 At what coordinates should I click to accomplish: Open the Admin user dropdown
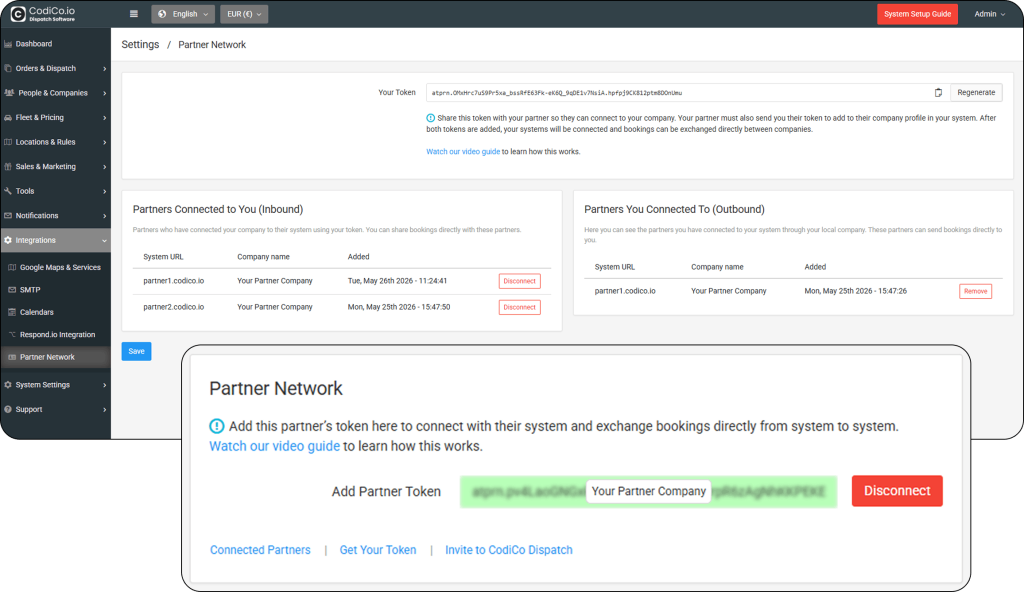click(989, 14)
